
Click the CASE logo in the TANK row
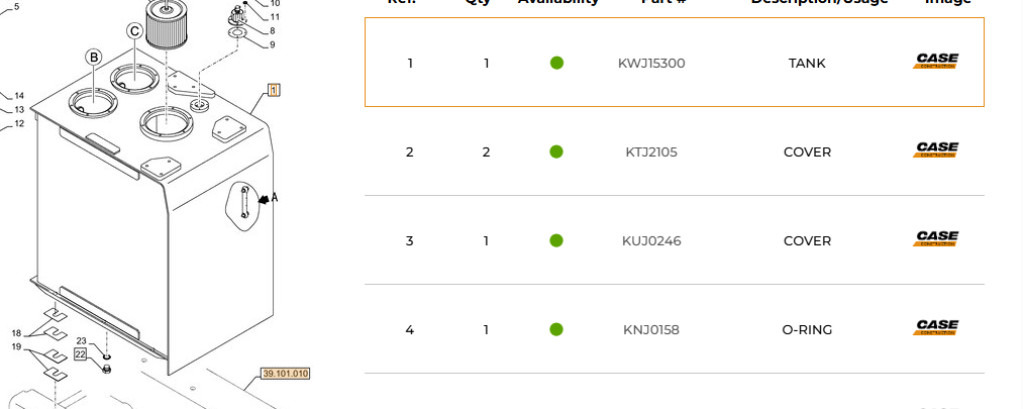tap(937, 62)
